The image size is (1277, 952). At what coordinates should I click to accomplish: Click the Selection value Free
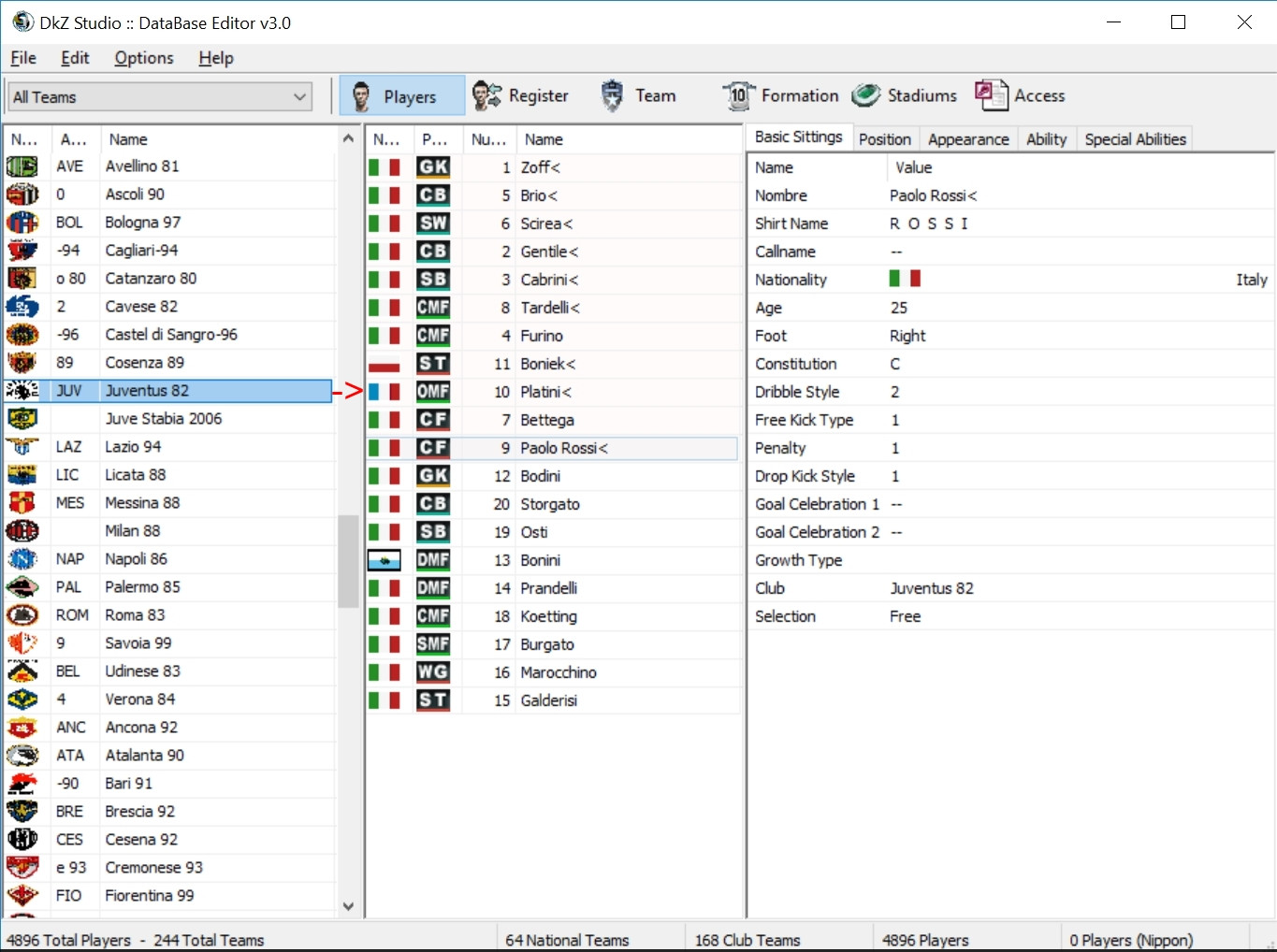(905, 616)
